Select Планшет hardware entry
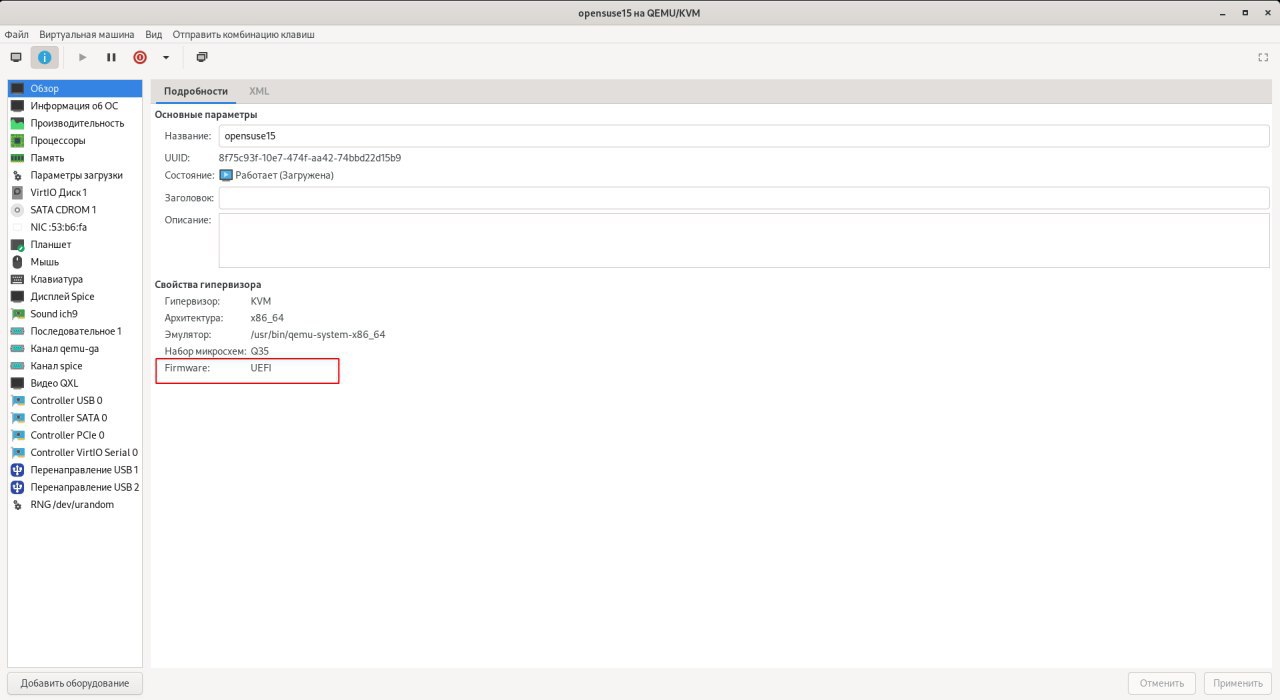 pyautogui.click(x=75, y=244)
